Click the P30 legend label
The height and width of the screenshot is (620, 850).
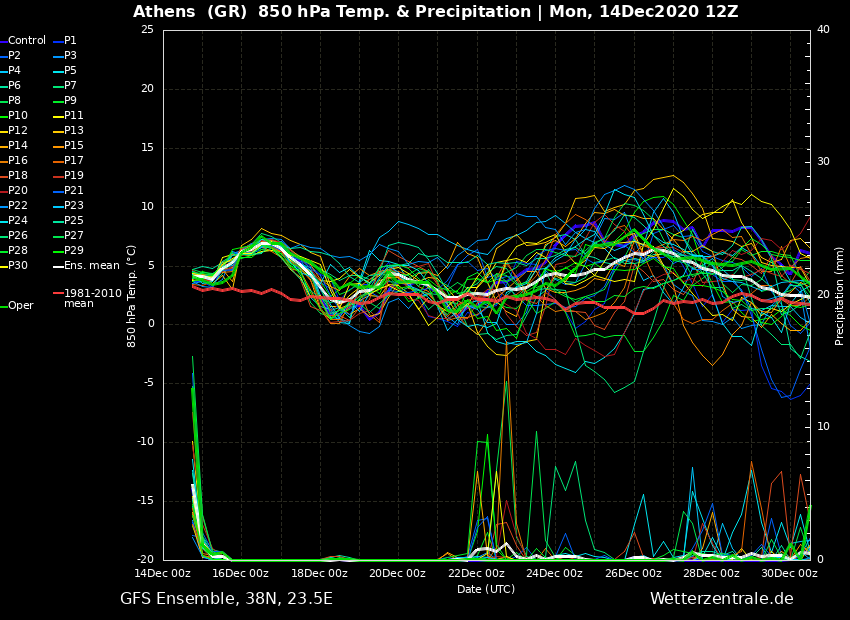coord(18,266)
